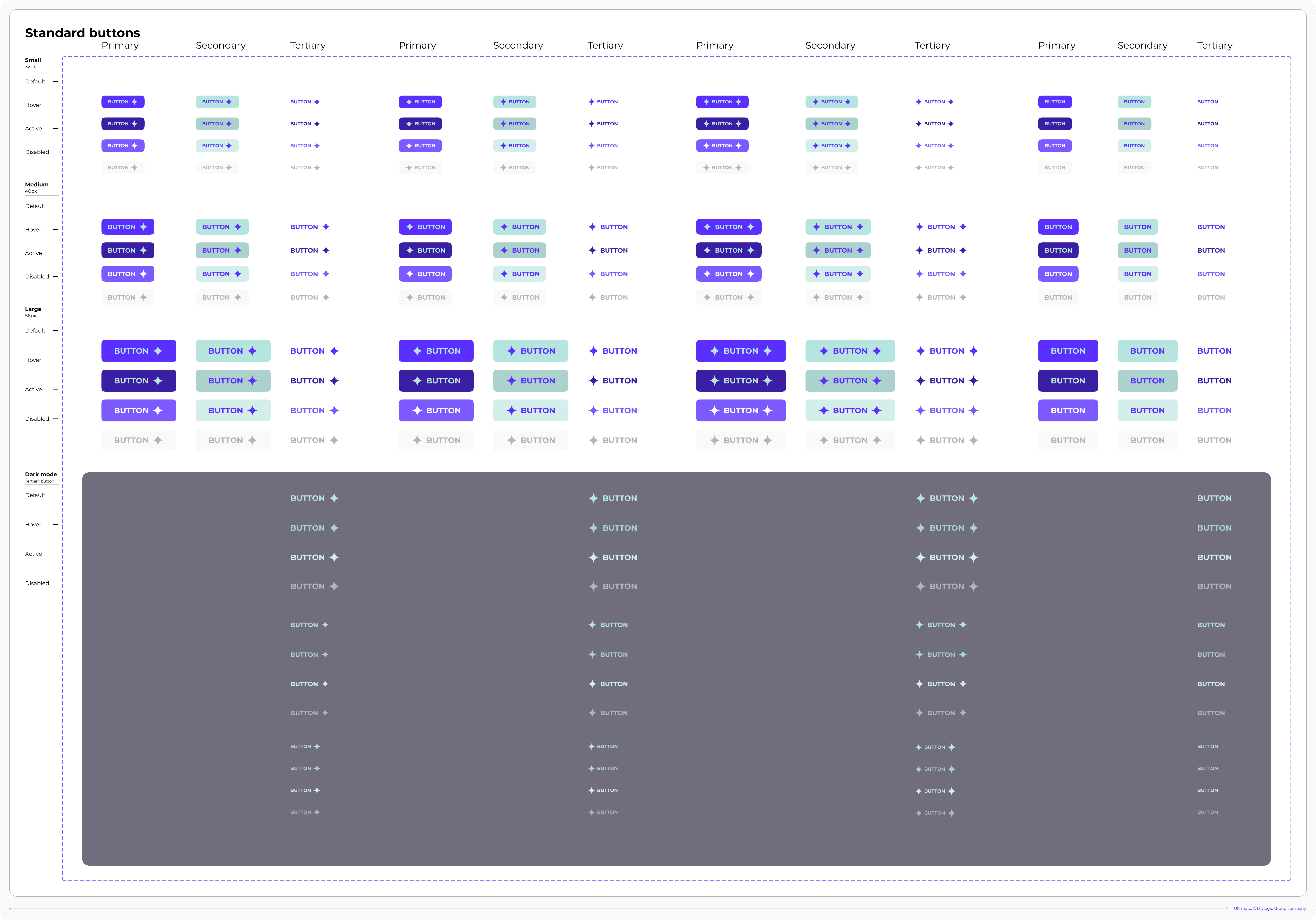Select the Standard buttons heading
This screenshot has height=920, width=1316.
click(x=82, y=33)
